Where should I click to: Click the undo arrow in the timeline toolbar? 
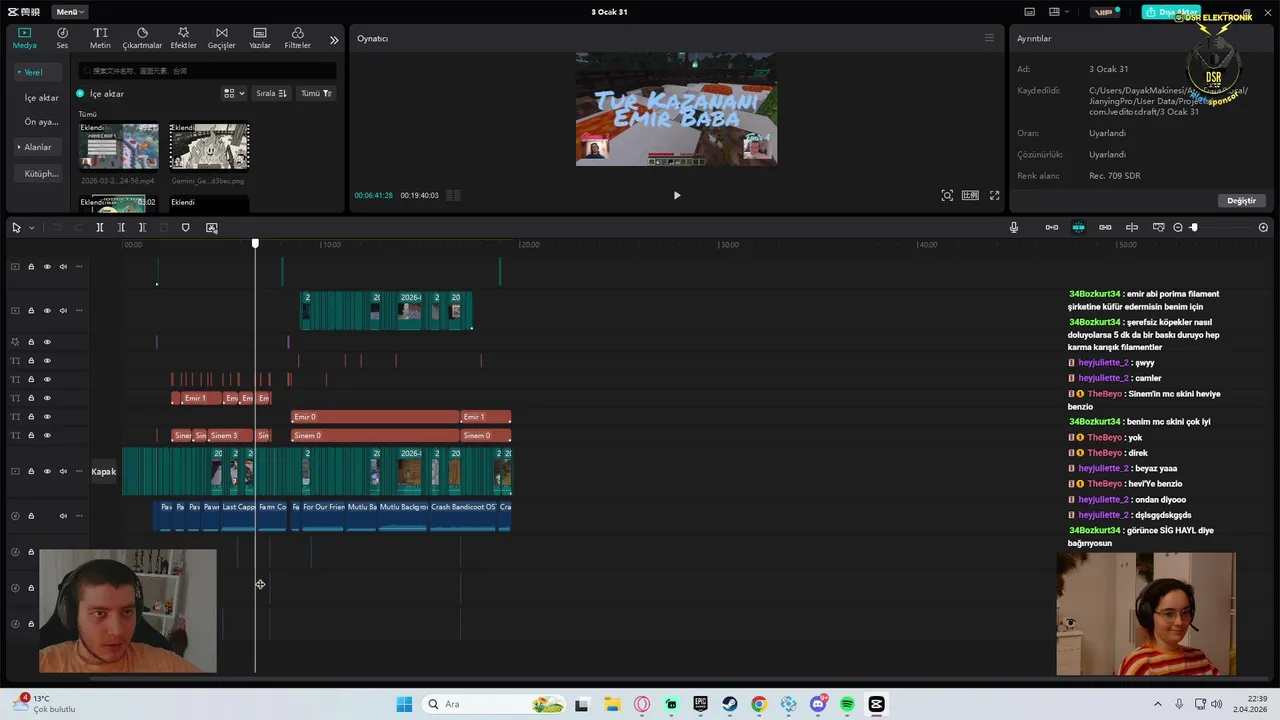pos(57,228)
